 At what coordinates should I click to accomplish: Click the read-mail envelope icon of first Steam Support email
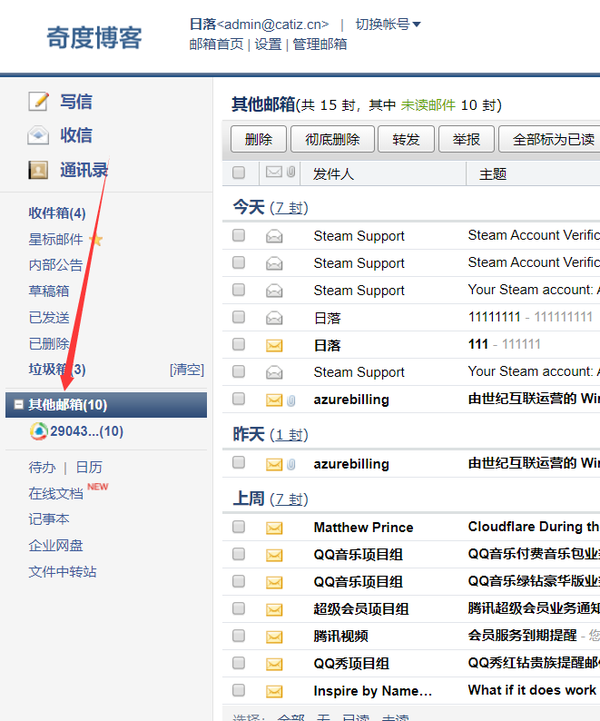click(274, 236)
